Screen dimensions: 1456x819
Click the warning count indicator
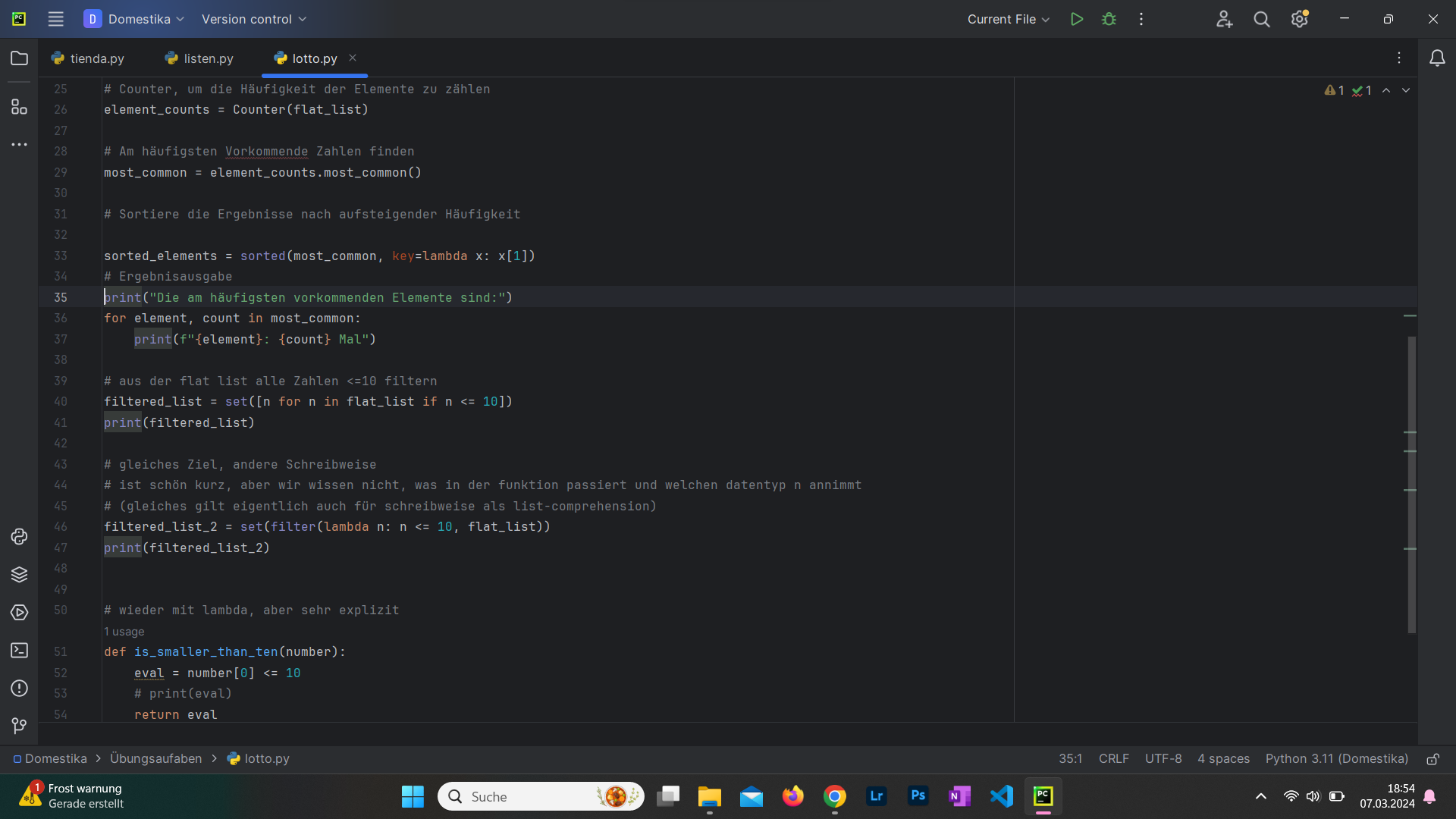pyautogui.click(x=1335, y=90)
